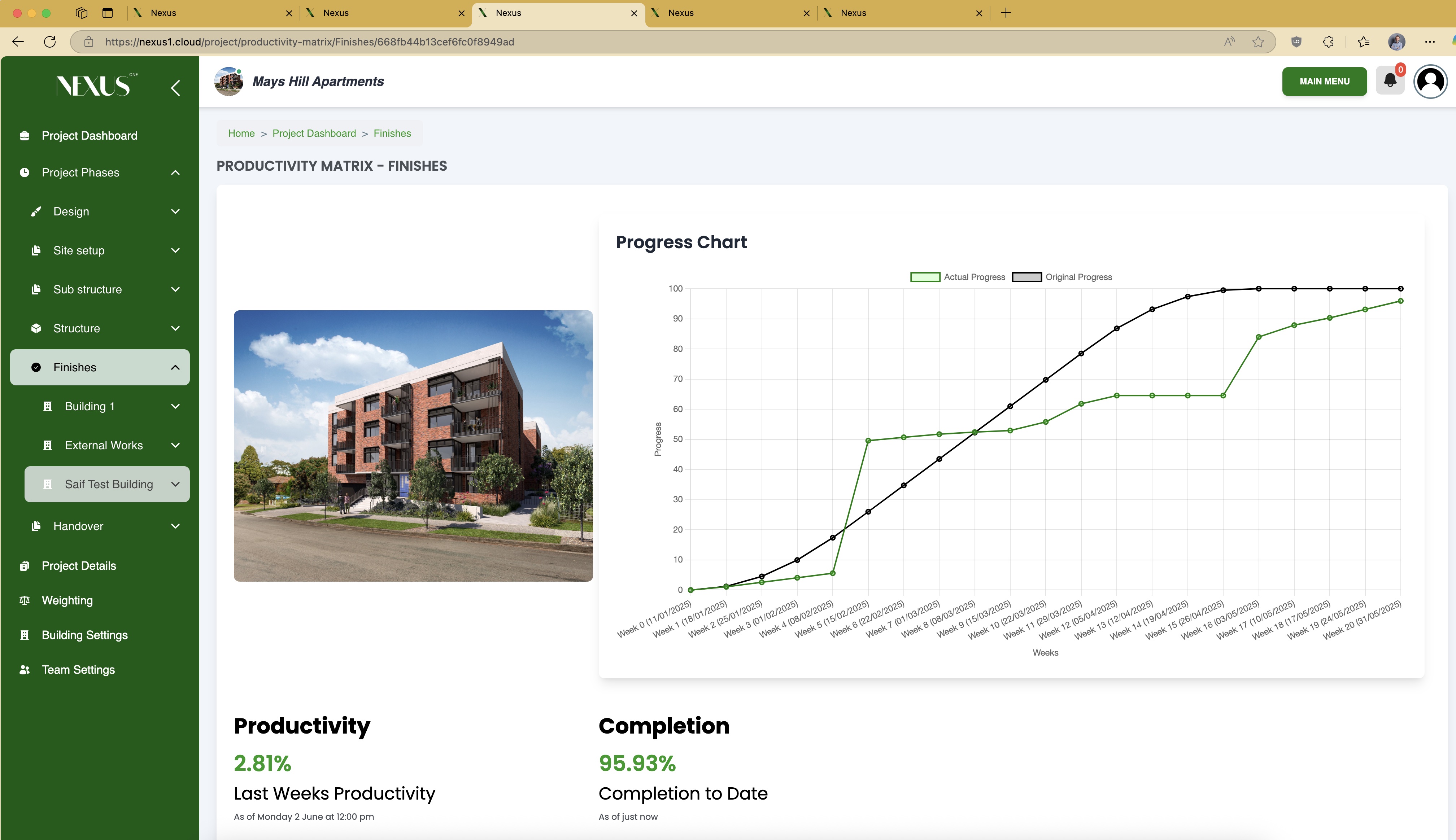Follow the Project Dashboard breadcrumb link
The image size is (1456, 840).
314,133
